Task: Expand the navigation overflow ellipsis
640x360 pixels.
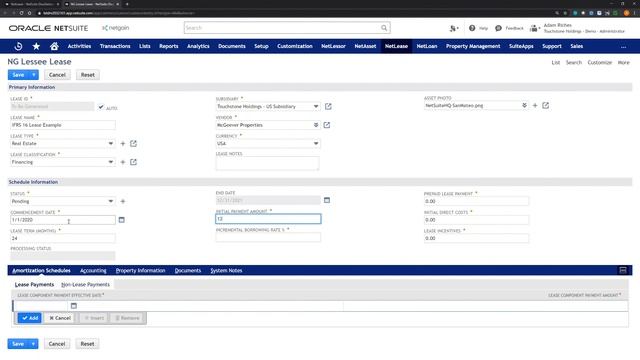Action: (x=623, y=47)
